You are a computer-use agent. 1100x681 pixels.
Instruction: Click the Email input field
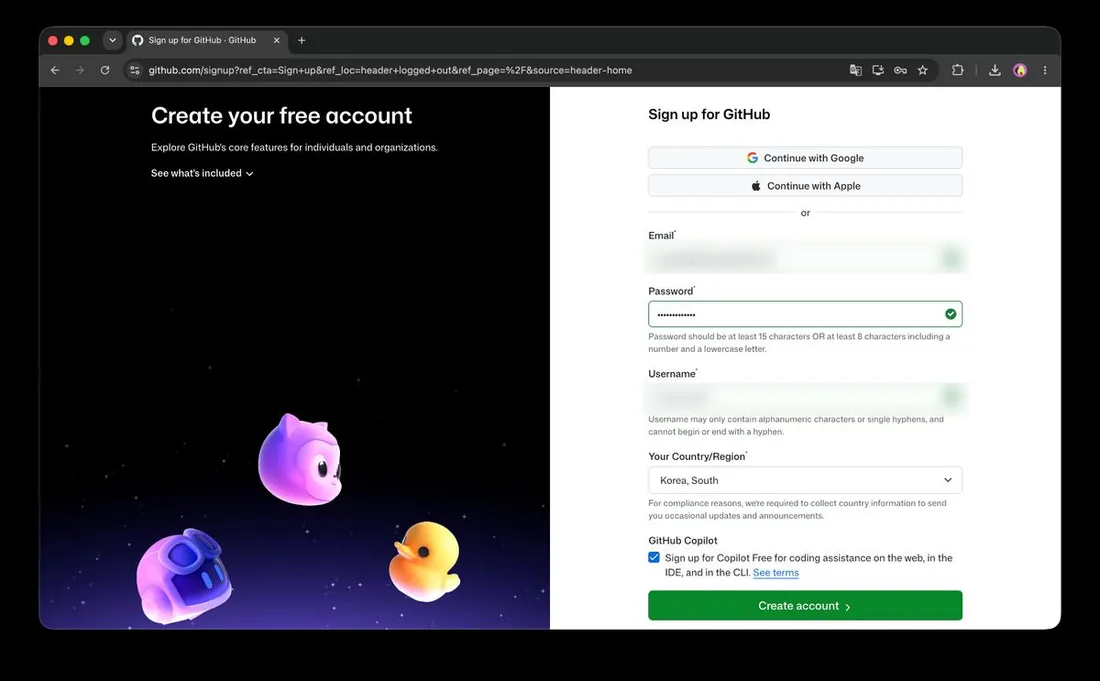tap(805, 259)
